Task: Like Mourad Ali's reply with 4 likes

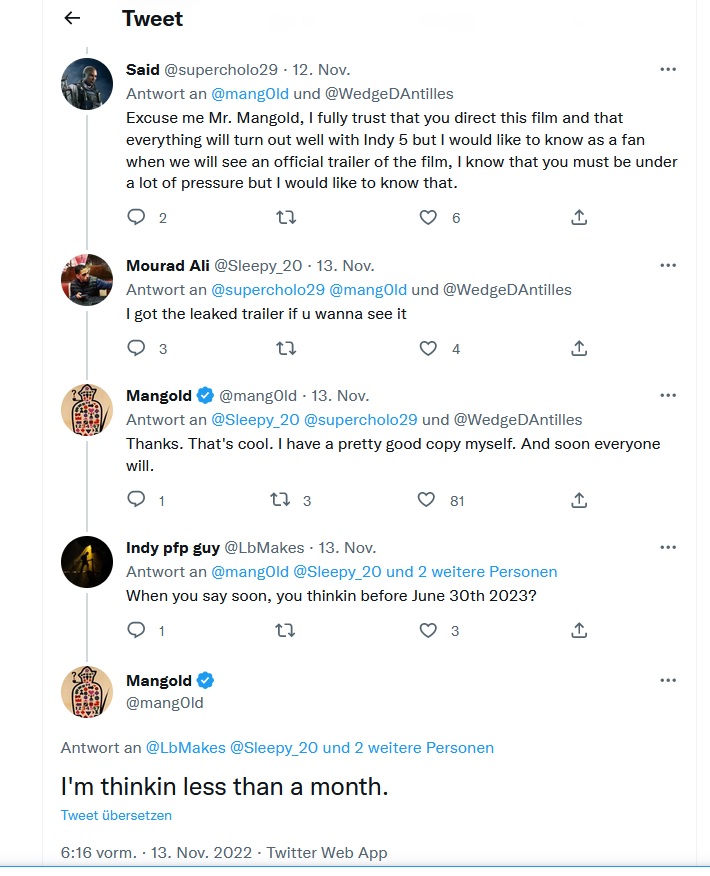Action: tap(428, 348)
